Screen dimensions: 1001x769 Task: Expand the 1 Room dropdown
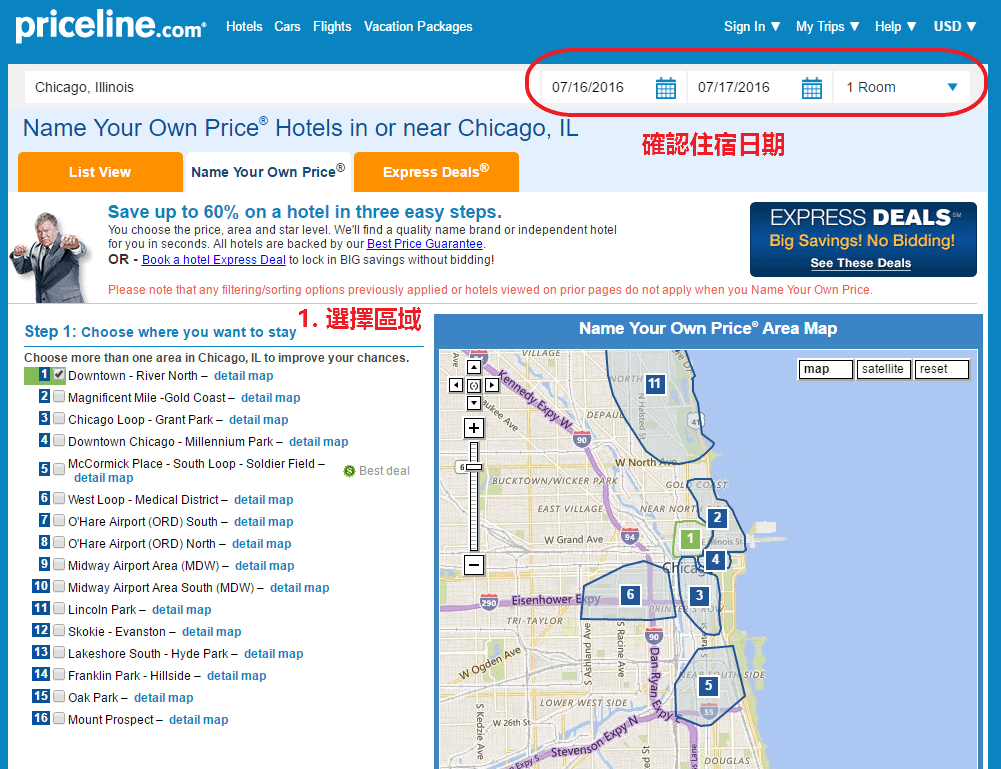(x=901, y=88)
